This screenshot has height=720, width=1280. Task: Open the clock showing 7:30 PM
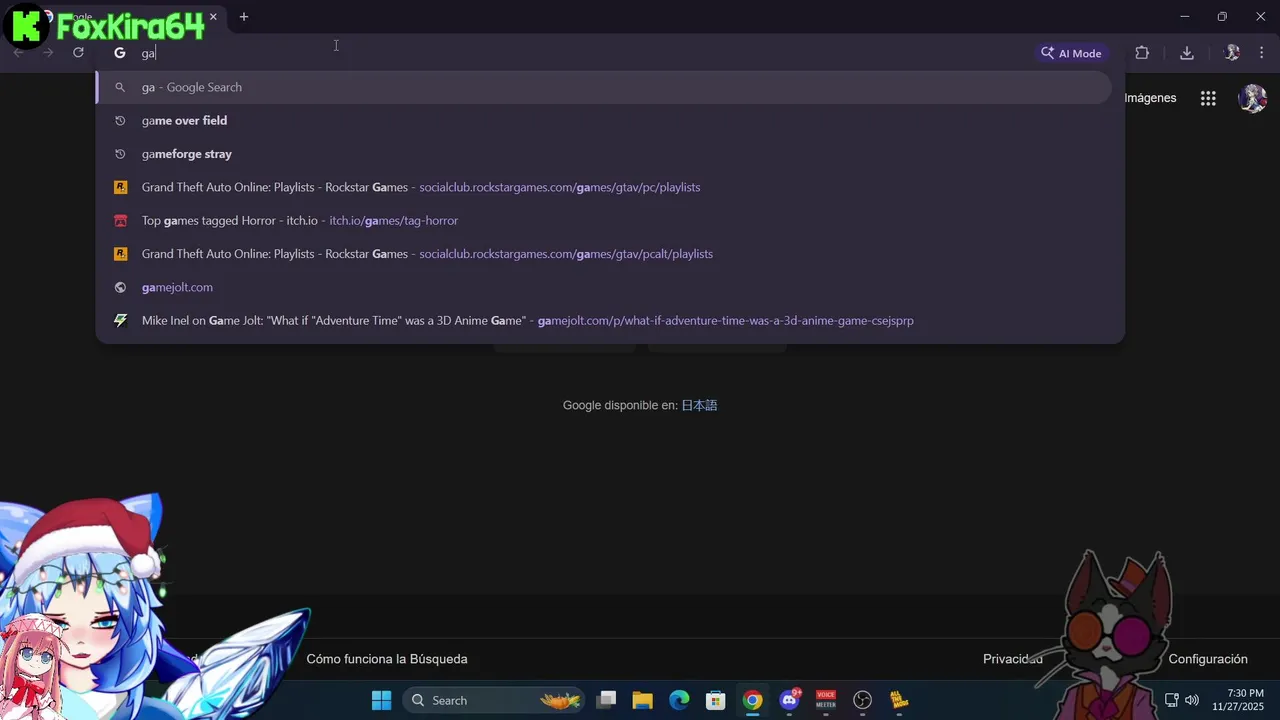pos(1238,700)
